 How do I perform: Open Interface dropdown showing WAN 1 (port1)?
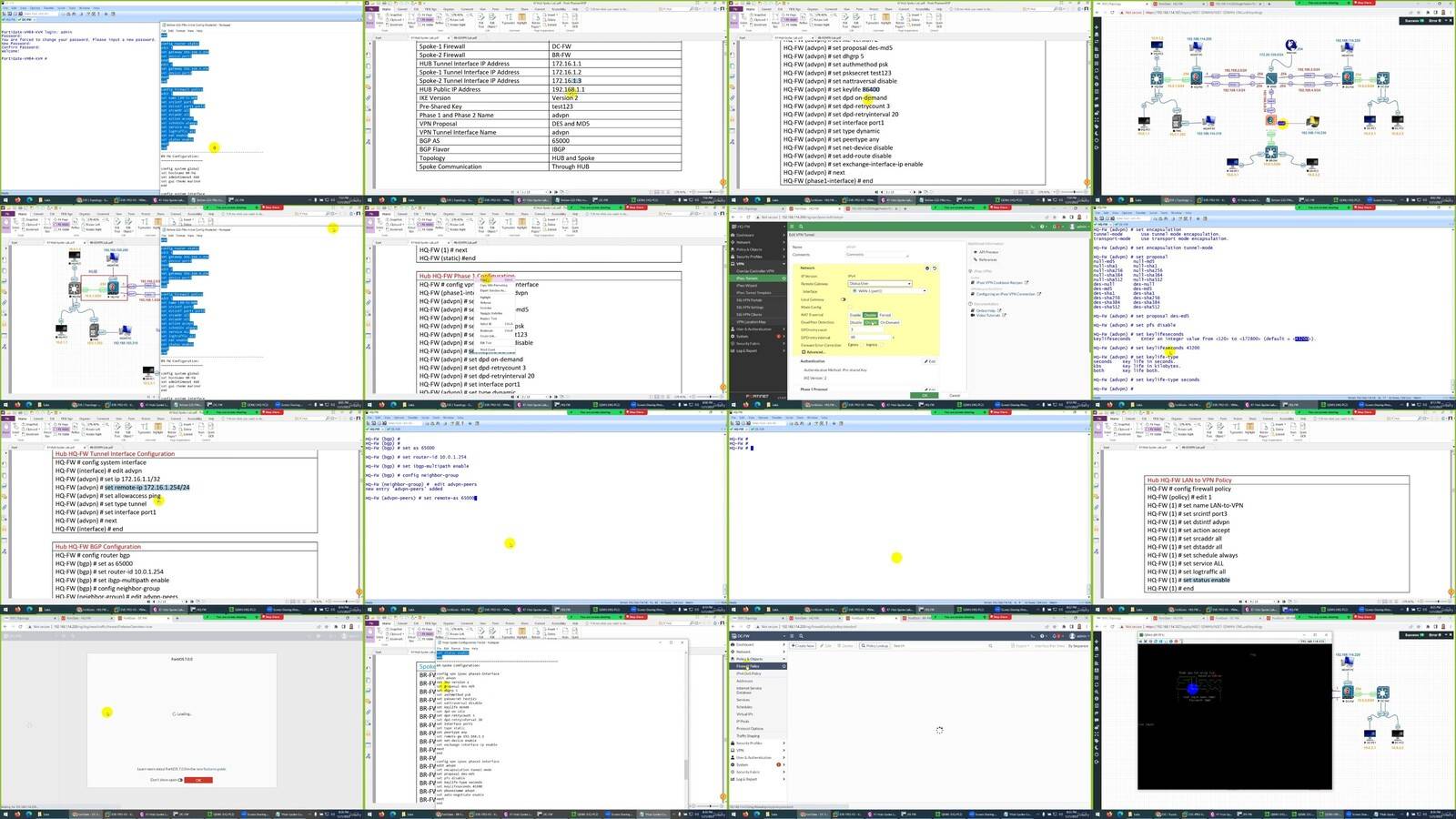(888, 290)
